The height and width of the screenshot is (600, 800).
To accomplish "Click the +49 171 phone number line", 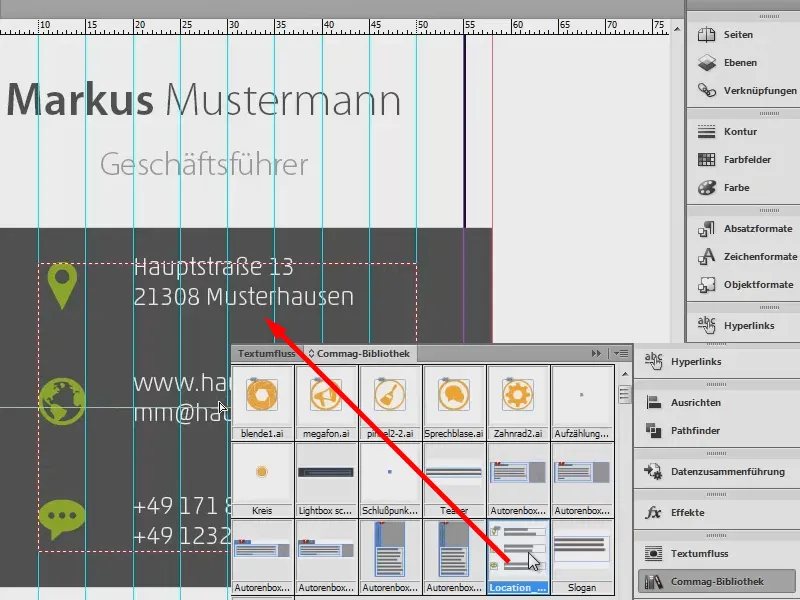I will (182, 506).
